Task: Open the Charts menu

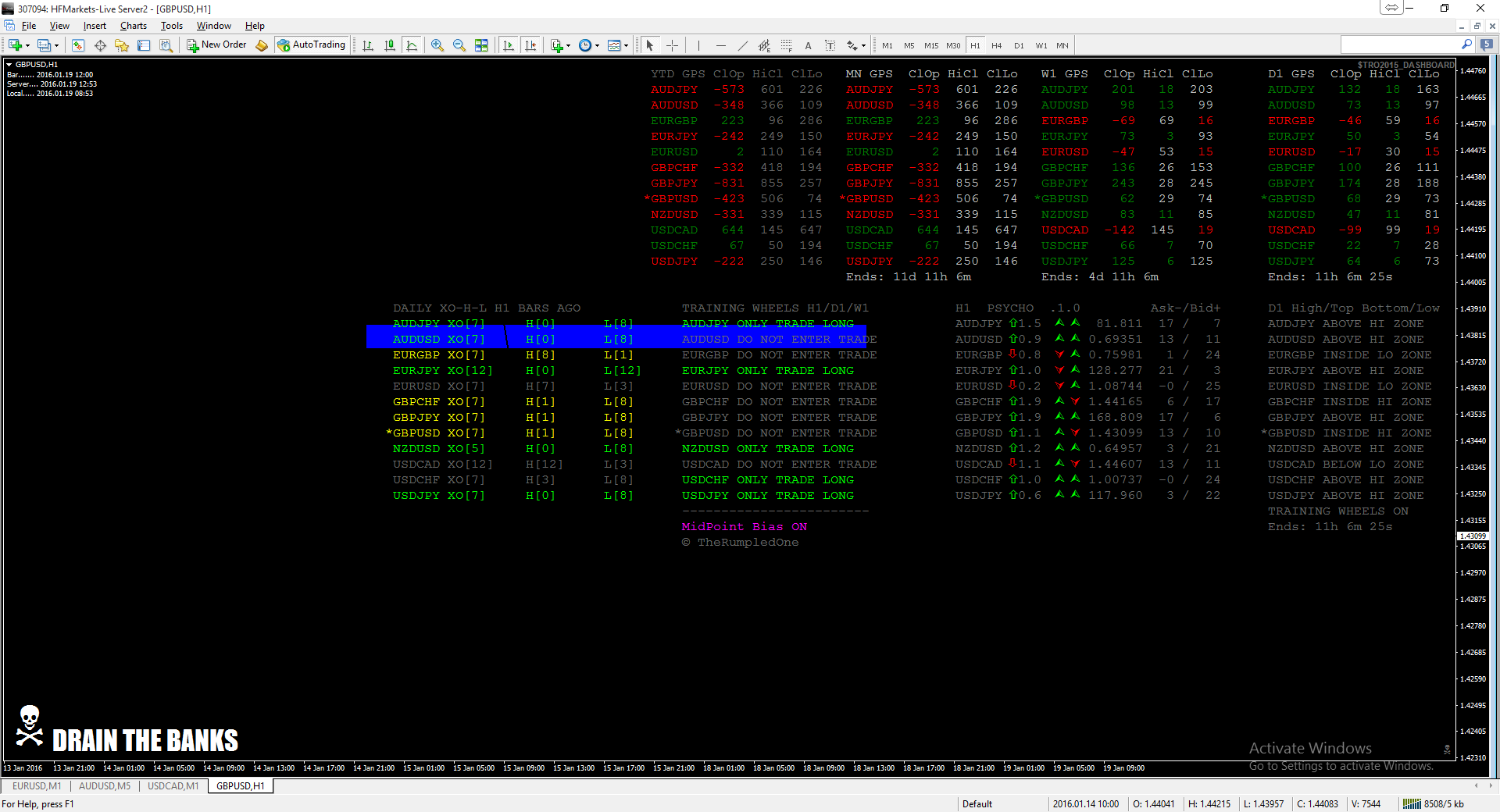Action: pyautogui.click(x=133, y=26)
